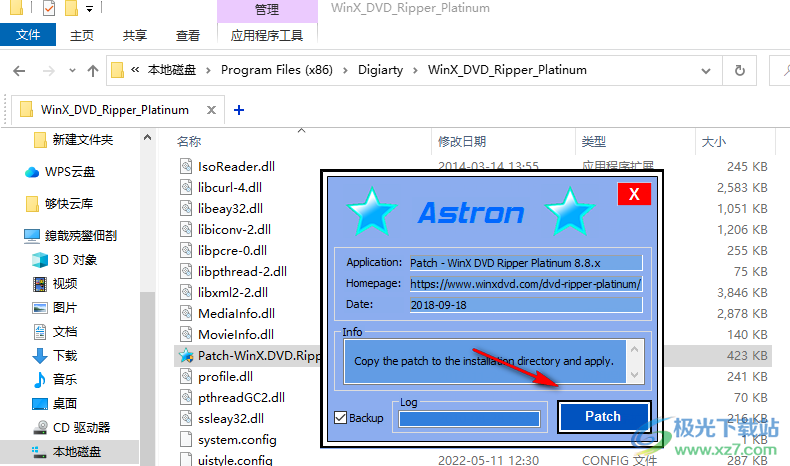The height and width of the screenshot is (466, 790).
Task: Select CD 驱动器 in the sidebar
Action: (81, 428)
